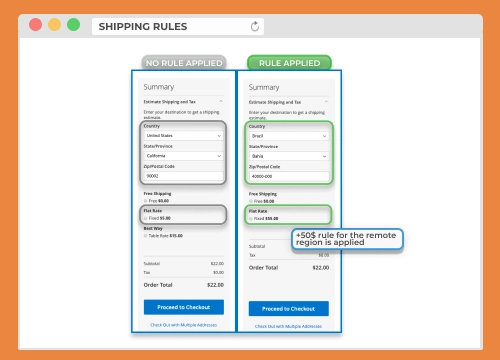Image resolution: width=500 pixels, height=360 pixels.
Task: Click the yellow minimize circle
Action: (x=54, y=25)
